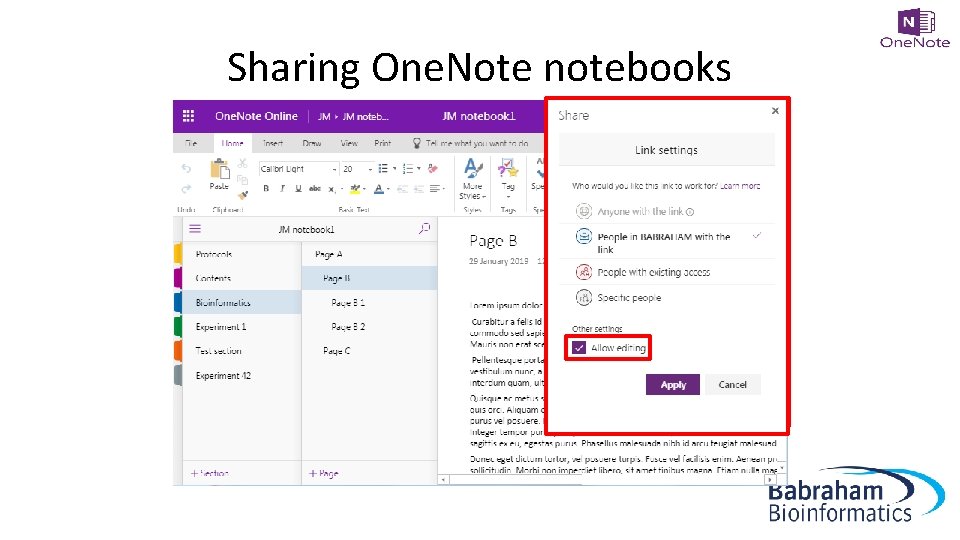Screen dimensions: 960x540
Task: Apply yellow text highlight color
Action: pos(354,189)
